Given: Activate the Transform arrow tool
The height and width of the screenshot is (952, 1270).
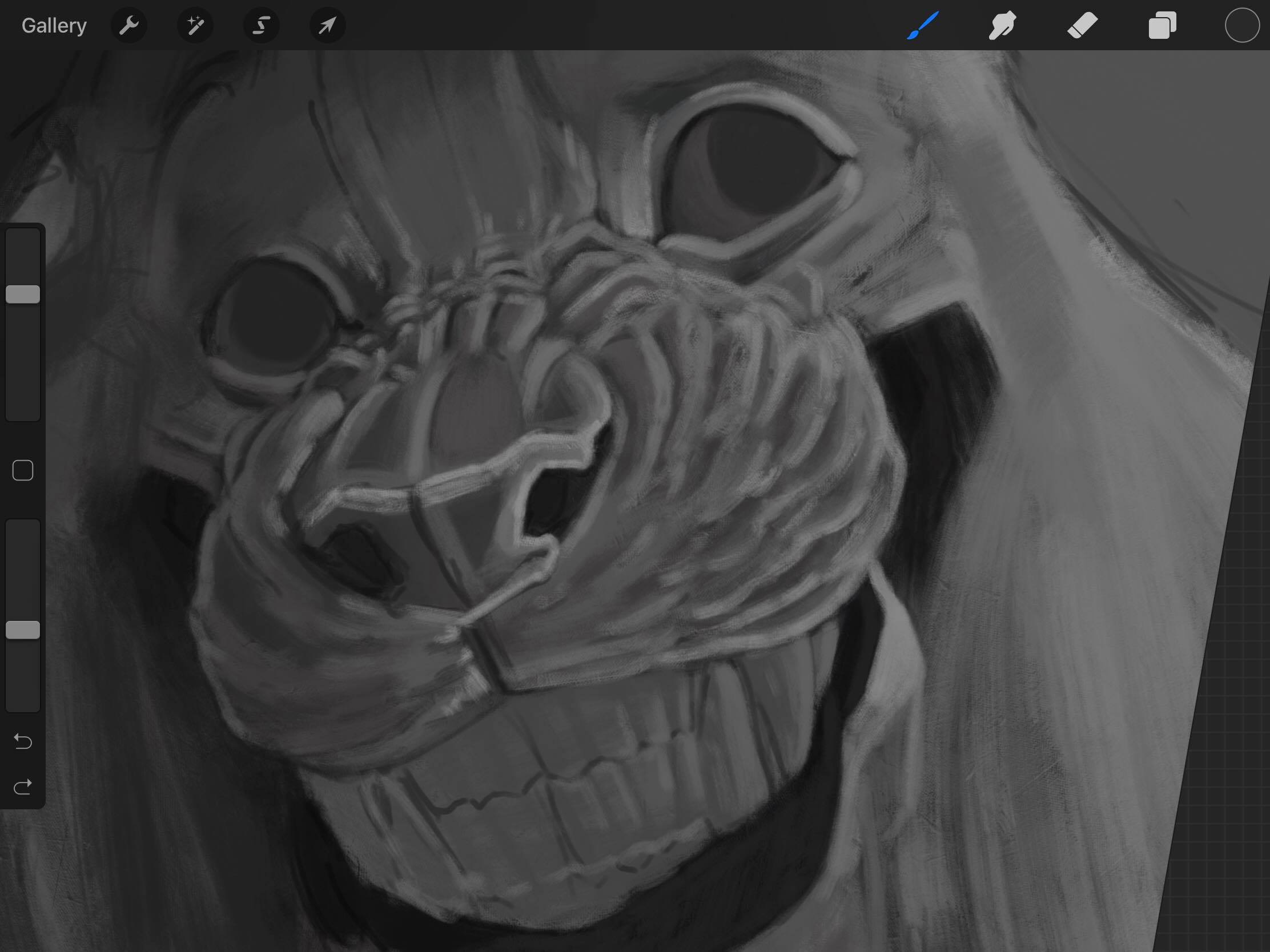Looking at the screenshot, I should click(327, 26).
